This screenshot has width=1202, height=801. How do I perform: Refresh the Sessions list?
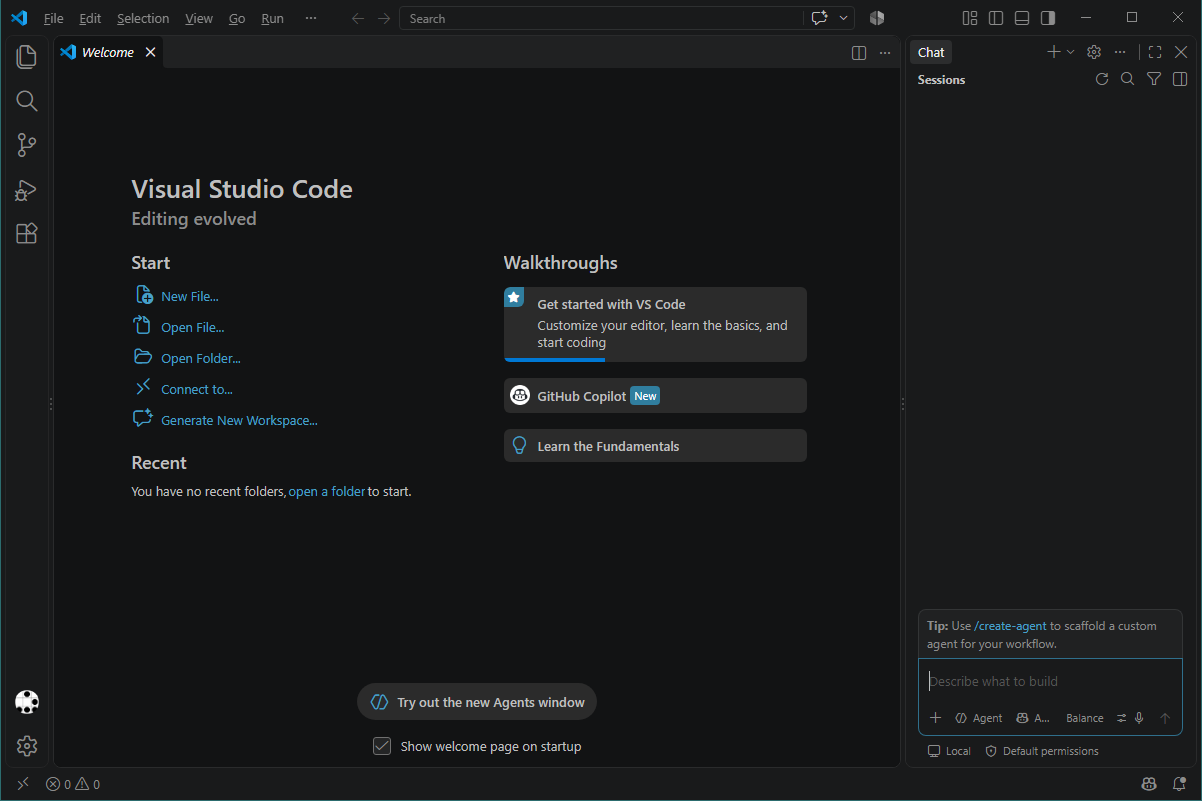point(1102,79)
